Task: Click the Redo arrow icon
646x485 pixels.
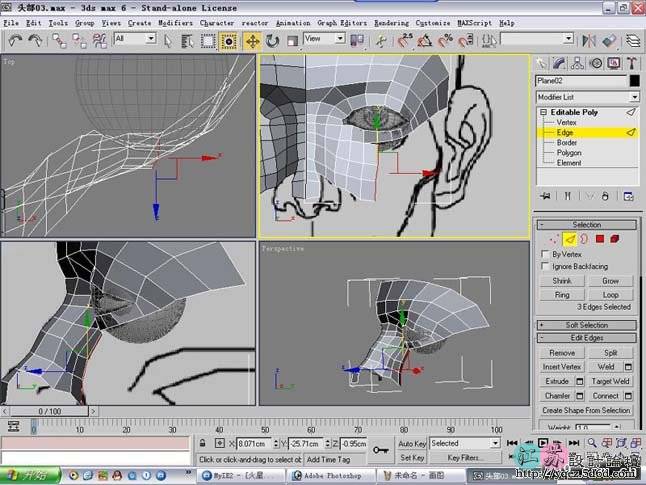Action: 36,40
